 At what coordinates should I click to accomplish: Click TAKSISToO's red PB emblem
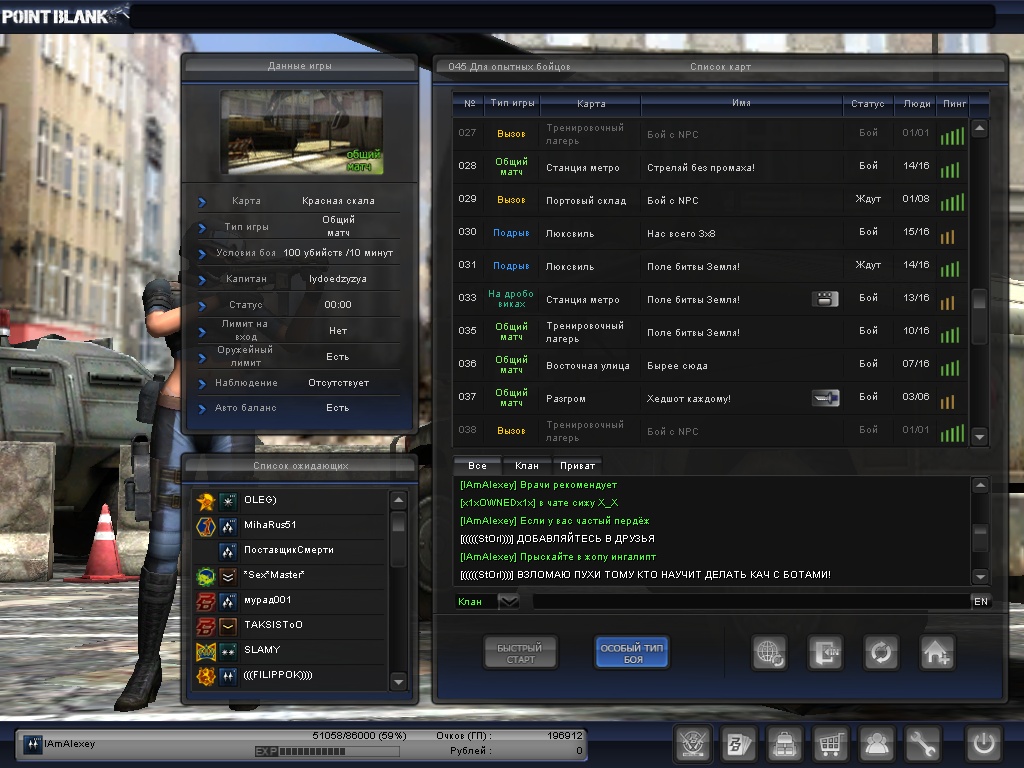[206, 626]
